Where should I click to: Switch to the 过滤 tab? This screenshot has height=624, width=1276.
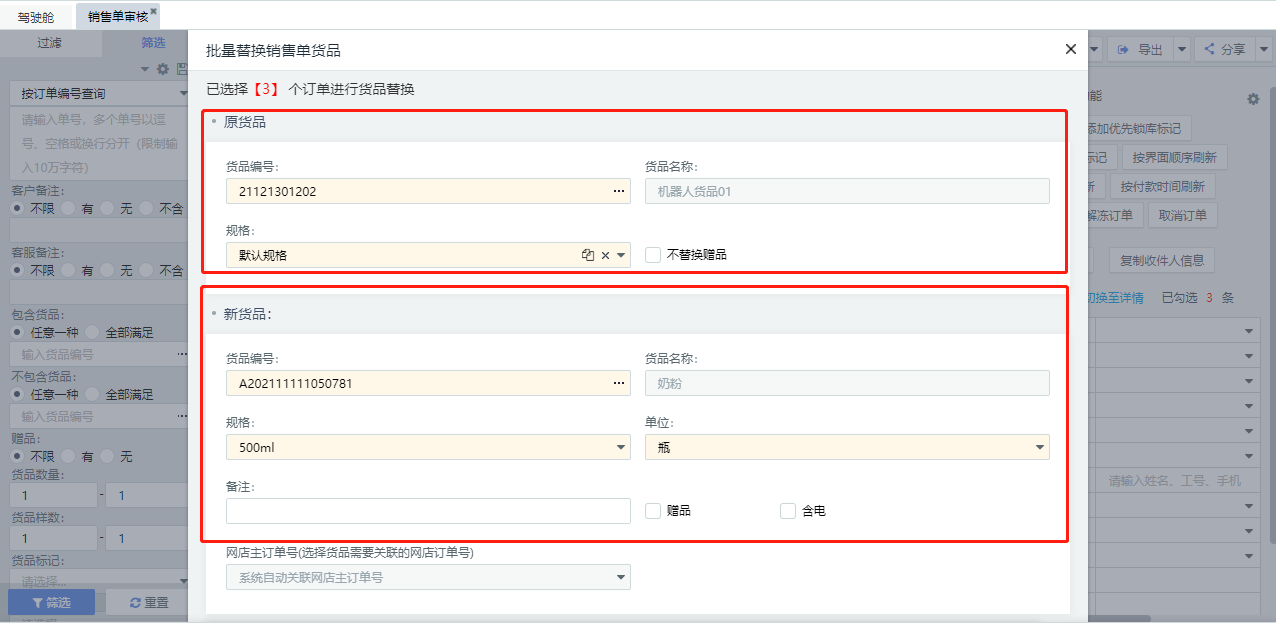[50, 43]
